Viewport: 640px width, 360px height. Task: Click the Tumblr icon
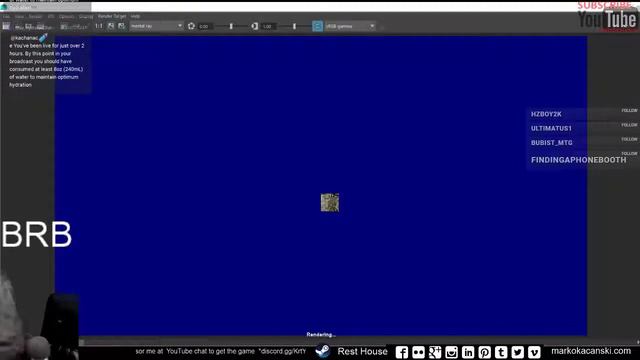[x=501, y=352]
